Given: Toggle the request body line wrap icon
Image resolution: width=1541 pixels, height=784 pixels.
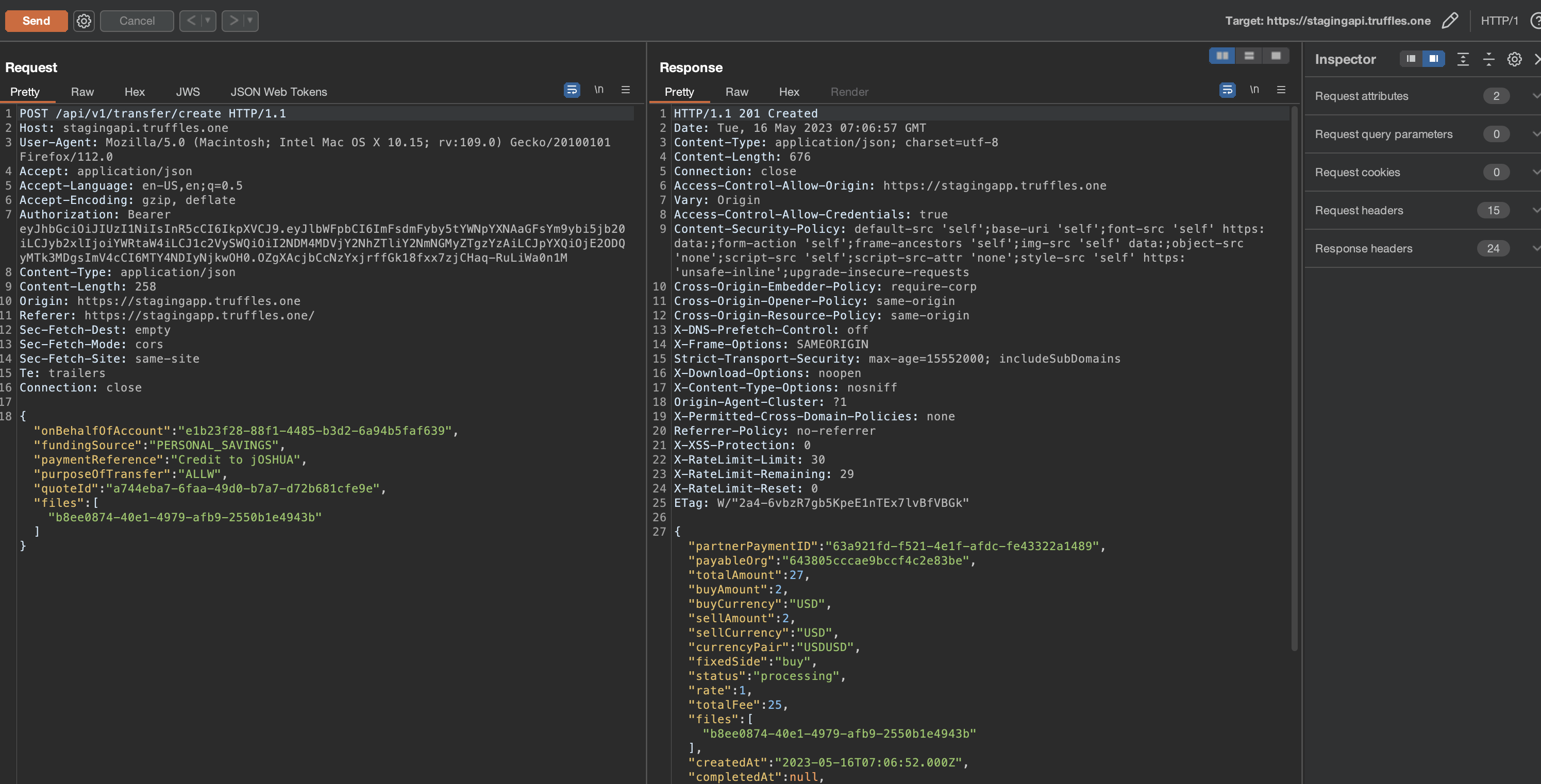Looking at the screenshot, I should click(572, 90).
